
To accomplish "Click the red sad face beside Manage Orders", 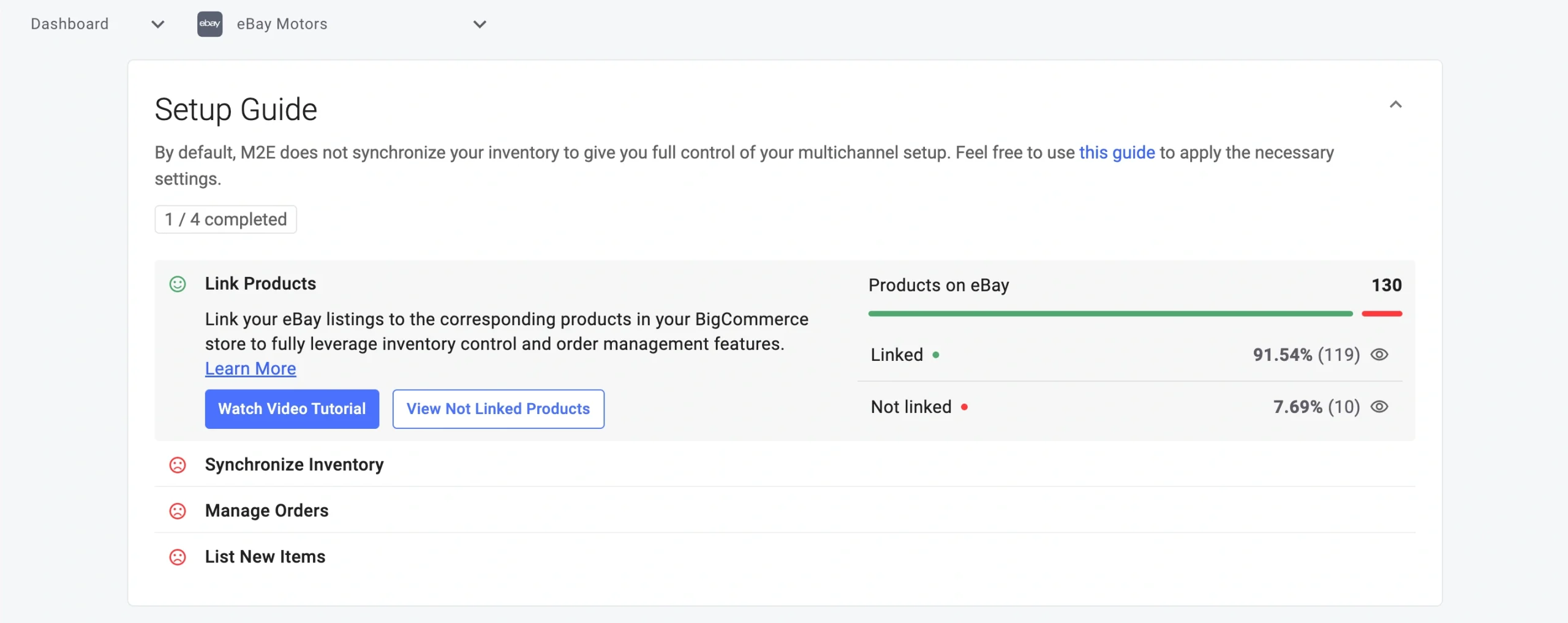I will (178, 511).
